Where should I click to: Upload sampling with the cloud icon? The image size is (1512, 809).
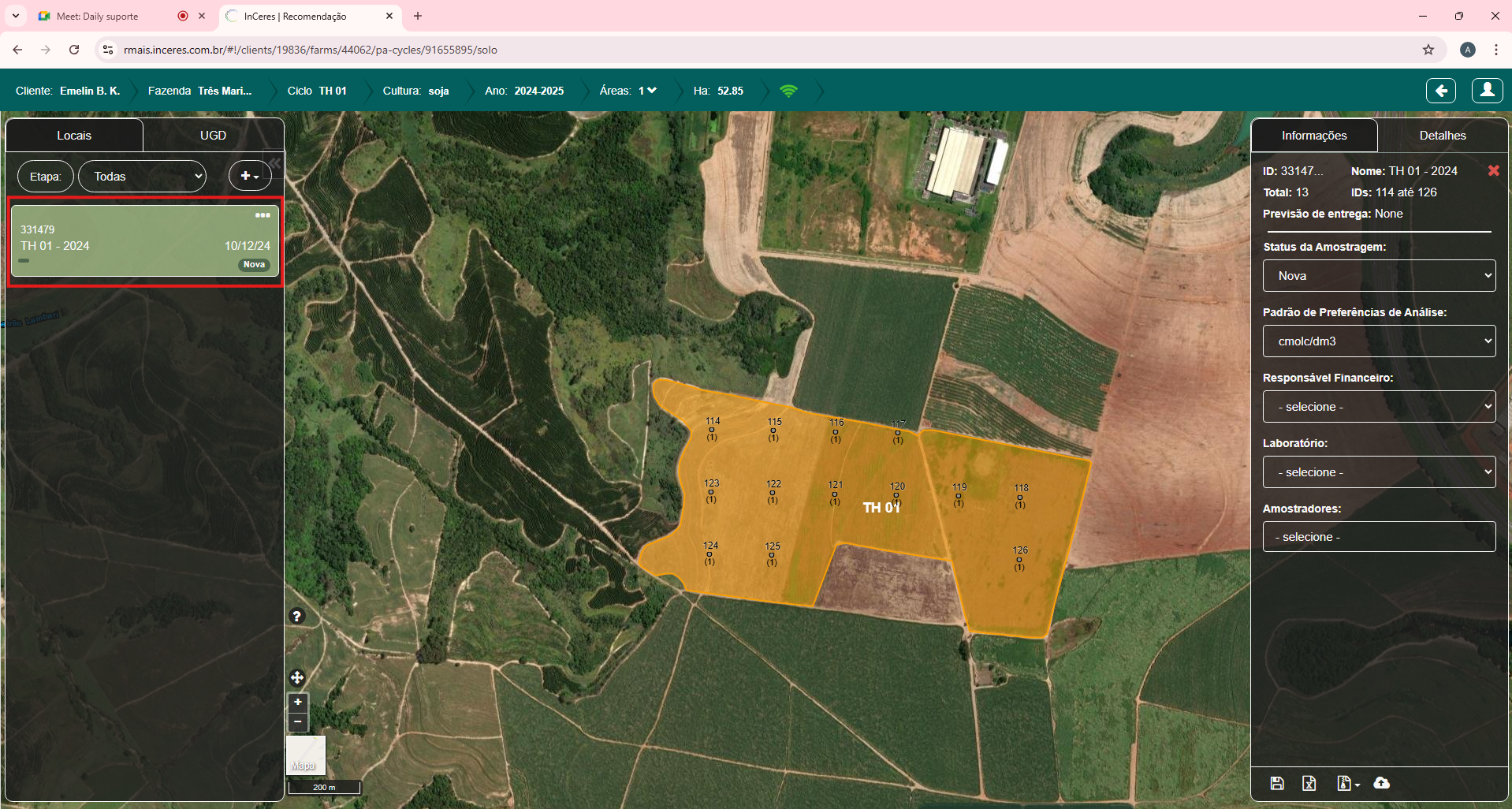(1381, 783)
